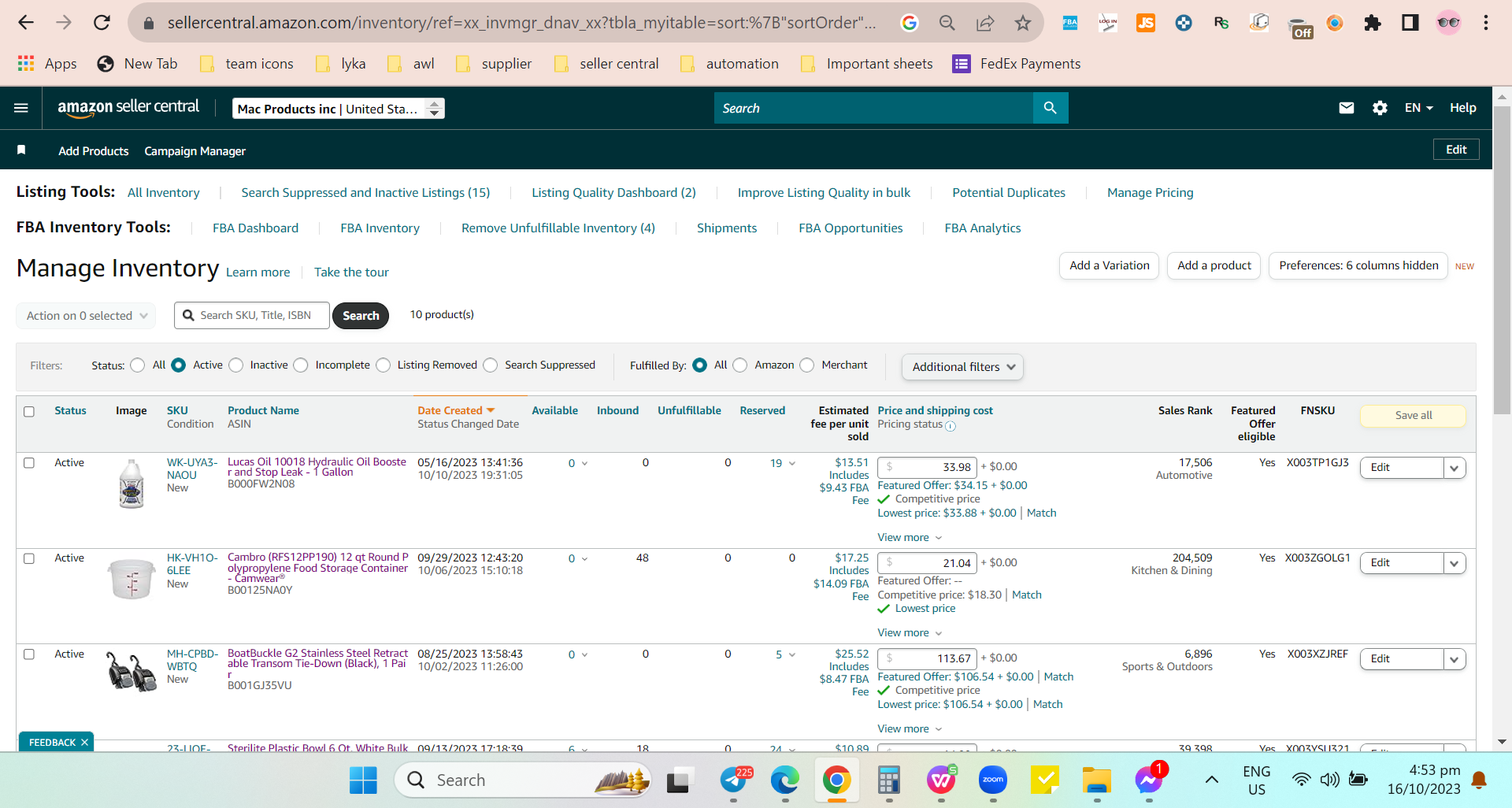Viewport: 1512px width, 808px height.
Task: Open the Action on 0 selected dropdown
Action: click(x=86, y=316)
